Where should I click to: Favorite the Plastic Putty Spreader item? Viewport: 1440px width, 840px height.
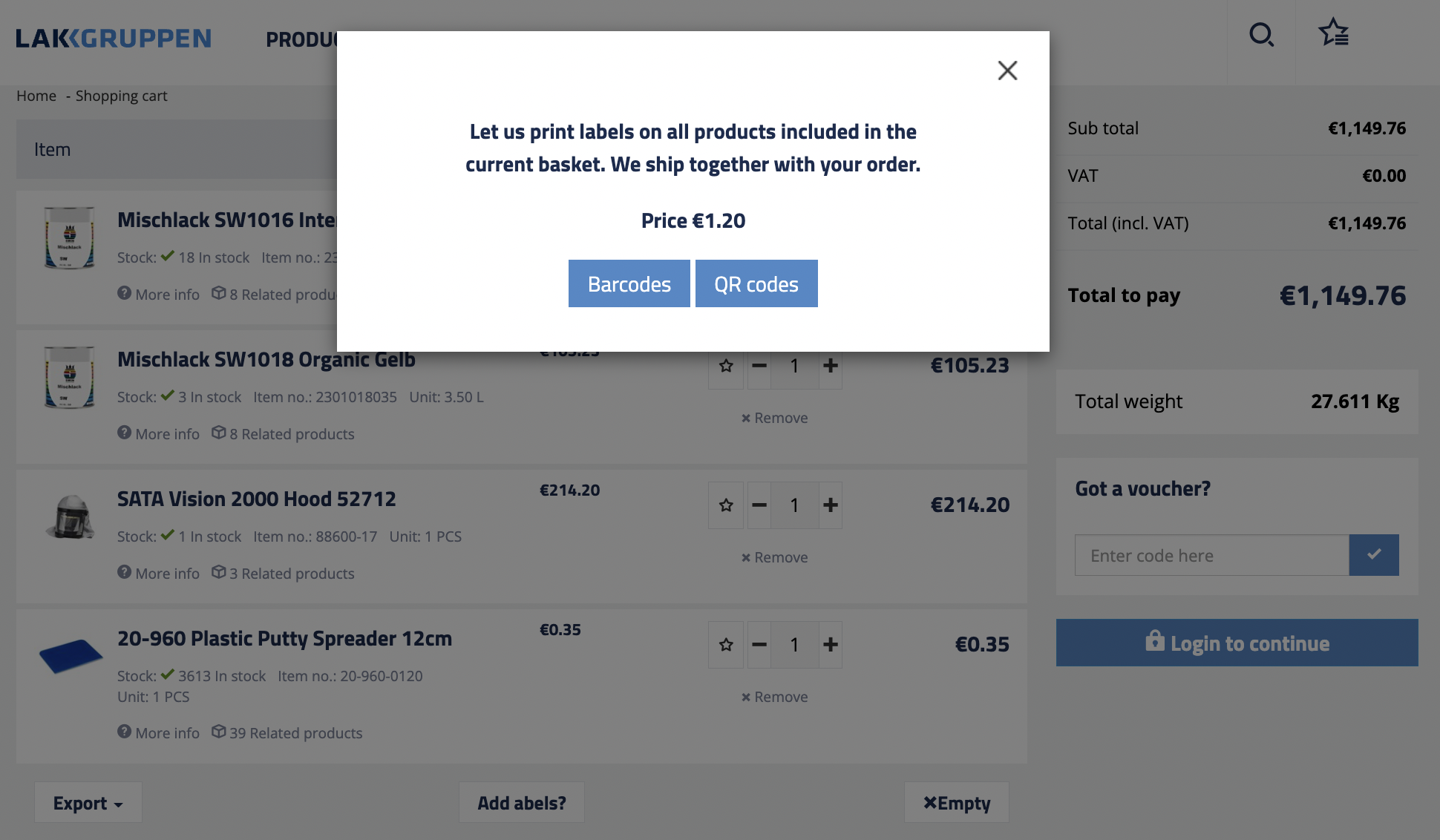pos(726,645)
